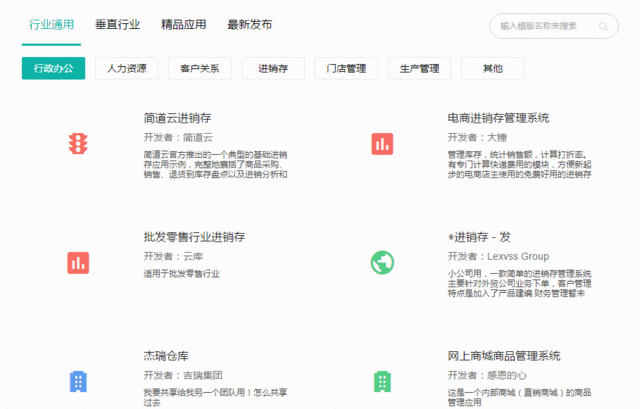This screenshot has height=409, width=640.
Task: Open the 精品应用 tab
Action: (183, 24)
